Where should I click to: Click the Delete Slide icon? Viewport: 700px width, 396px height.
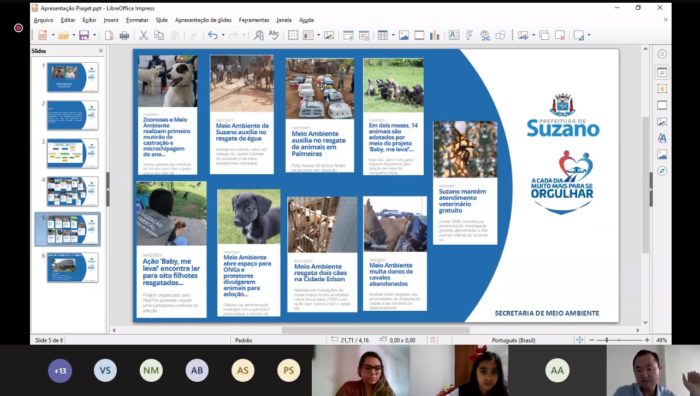[x=560, y=35]
